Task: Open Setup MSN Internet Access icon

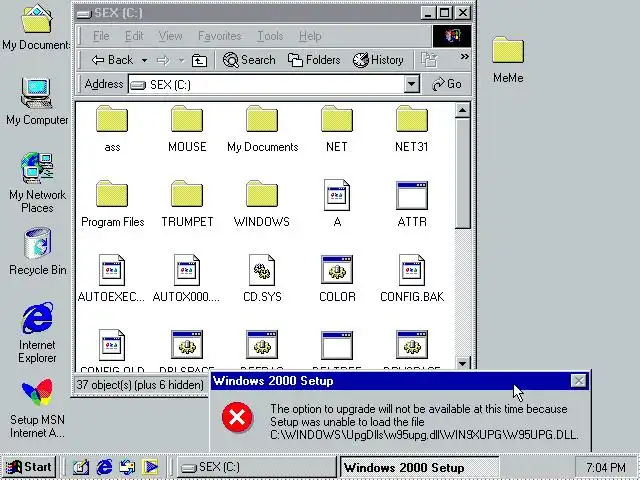Action: (37, 408)
